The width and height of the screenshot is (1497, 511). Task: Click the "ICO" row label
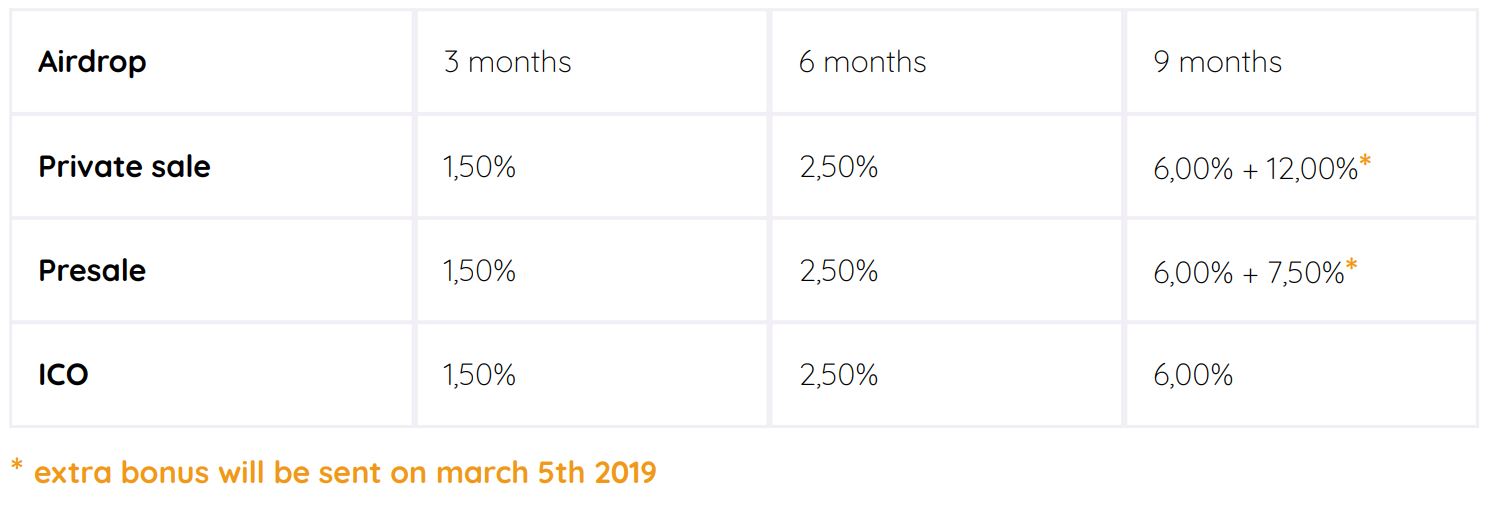pos(63,375)
